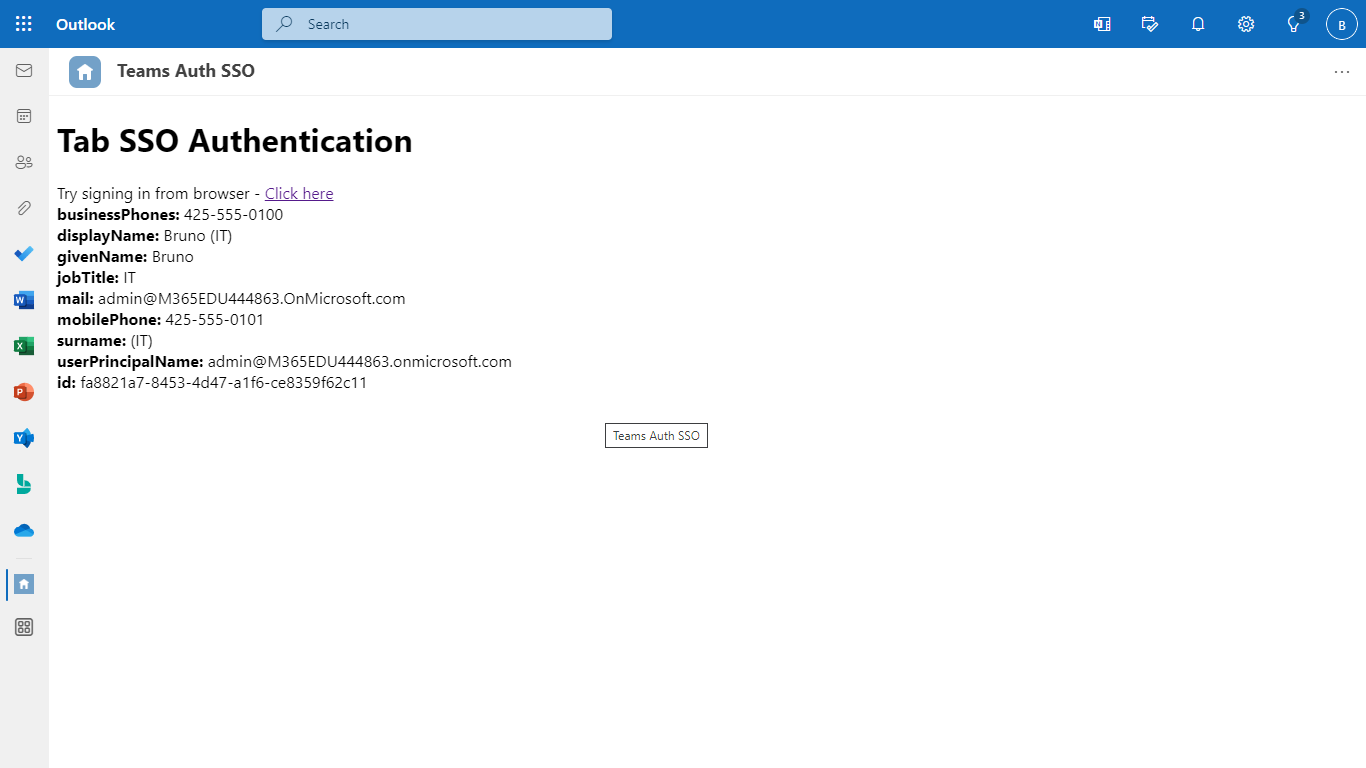Click the Tab SSO Authentication heading
The height and width of the screenshot is (768, 1366).
(x=235, y=141)
